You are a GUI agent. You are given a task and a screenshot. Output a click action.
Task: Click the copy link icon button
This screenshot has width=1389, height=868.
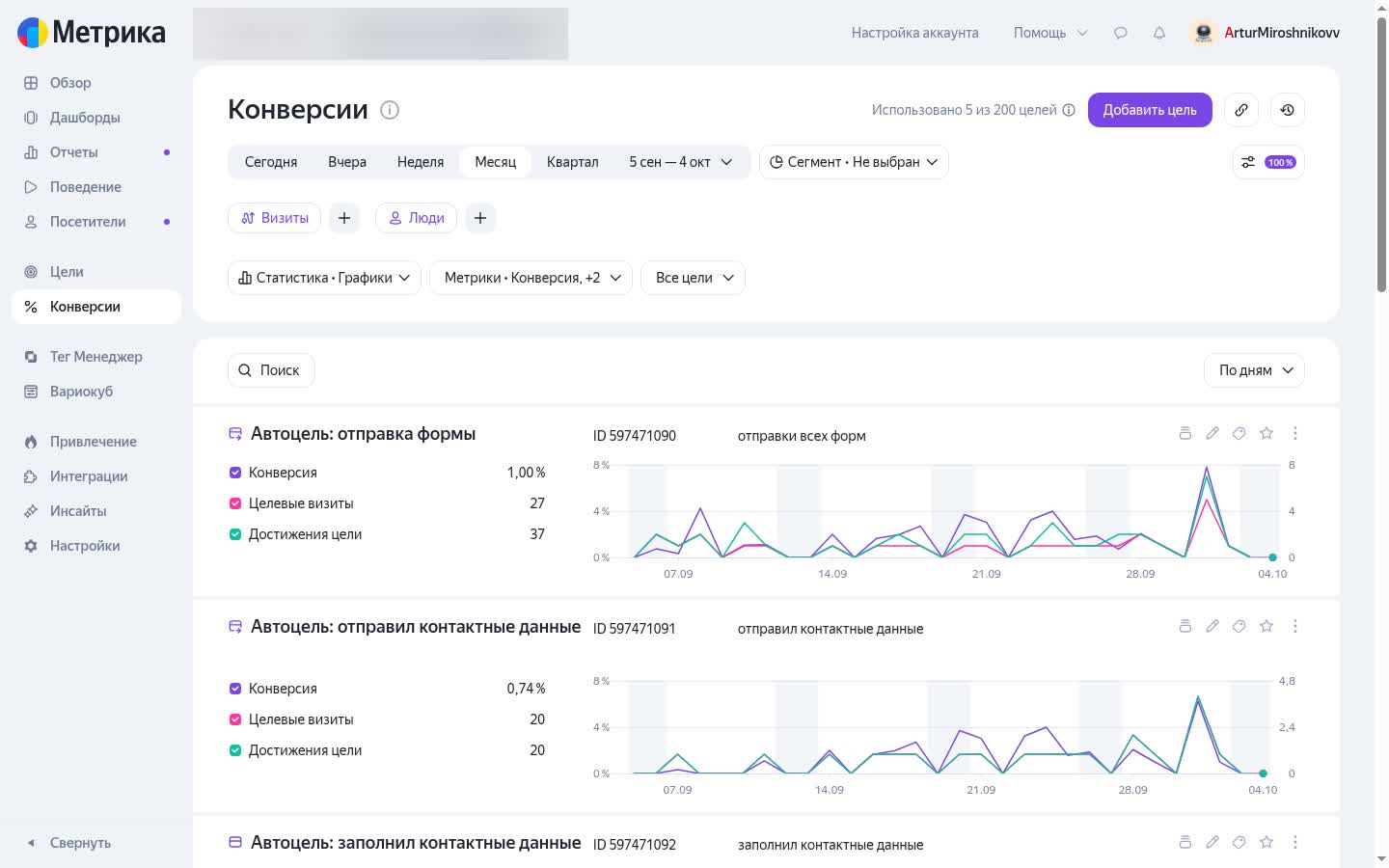pyautogui.click(x=1241, y=110)
